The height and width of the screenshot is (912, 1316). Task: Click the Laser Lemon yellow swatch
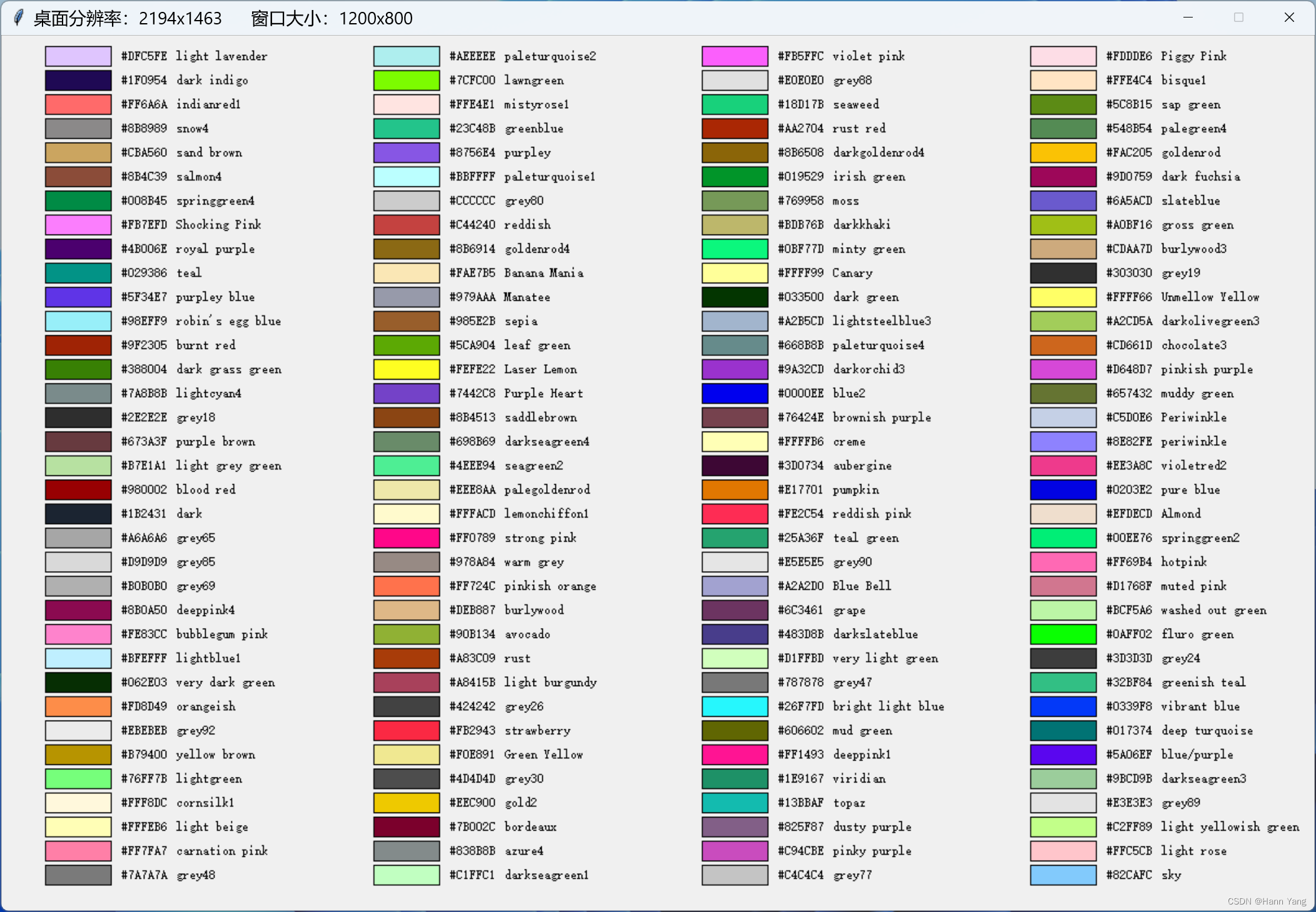pos(407,370)
